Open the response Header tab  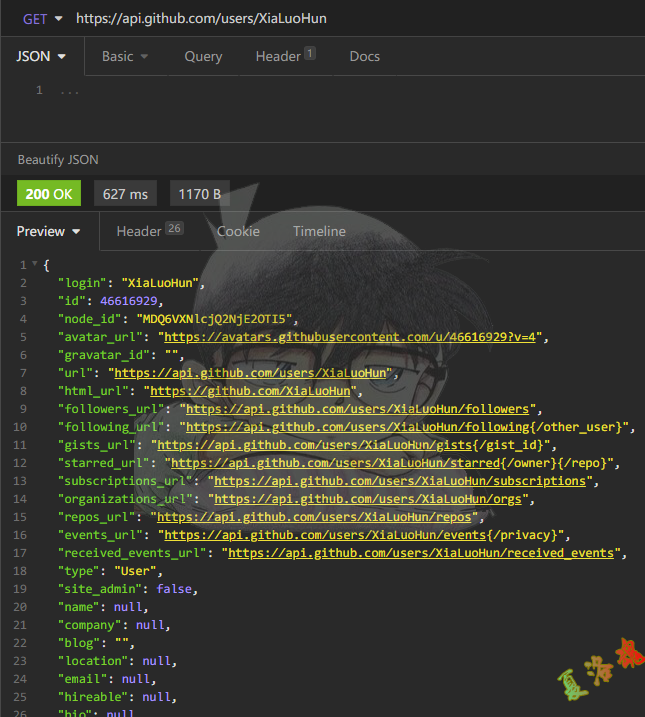click(x=149, y=231)
